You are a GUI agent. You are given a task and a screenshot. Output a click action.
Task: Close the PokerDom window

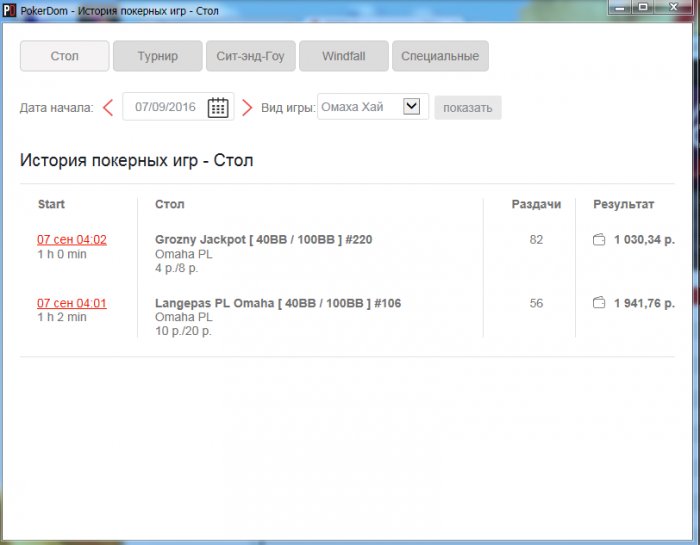click(x=673, y=8)
